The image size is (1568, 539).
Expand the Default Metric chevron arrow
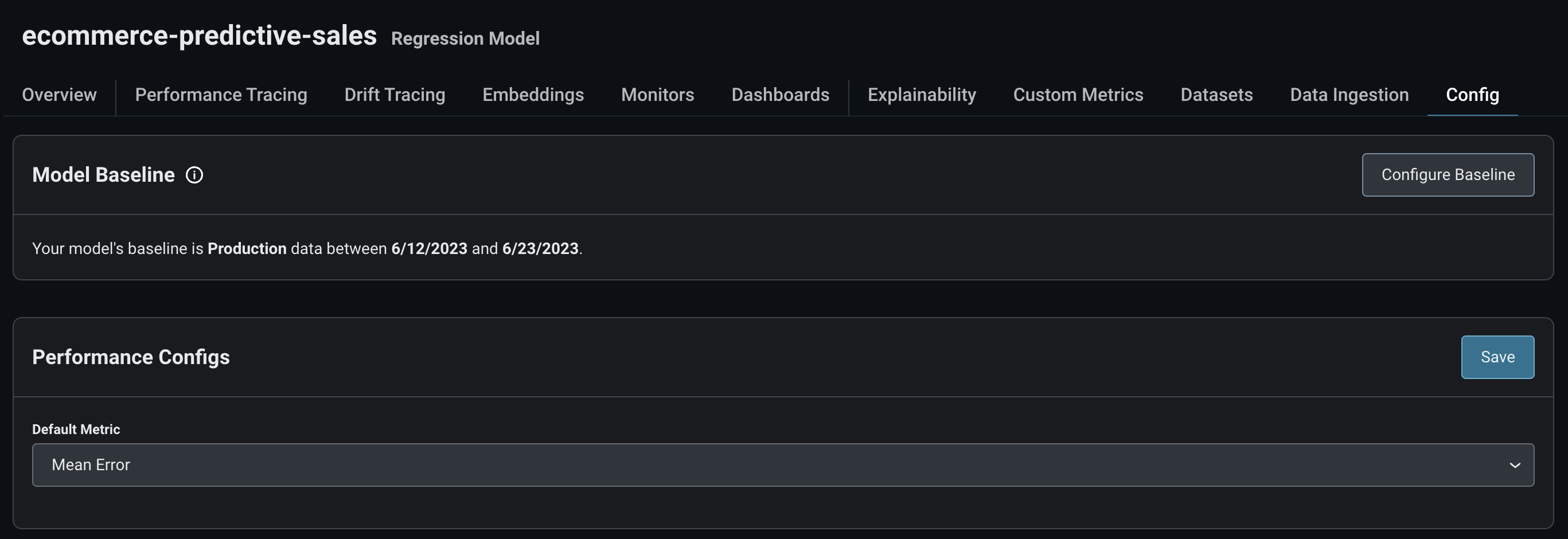[1515, 466]
